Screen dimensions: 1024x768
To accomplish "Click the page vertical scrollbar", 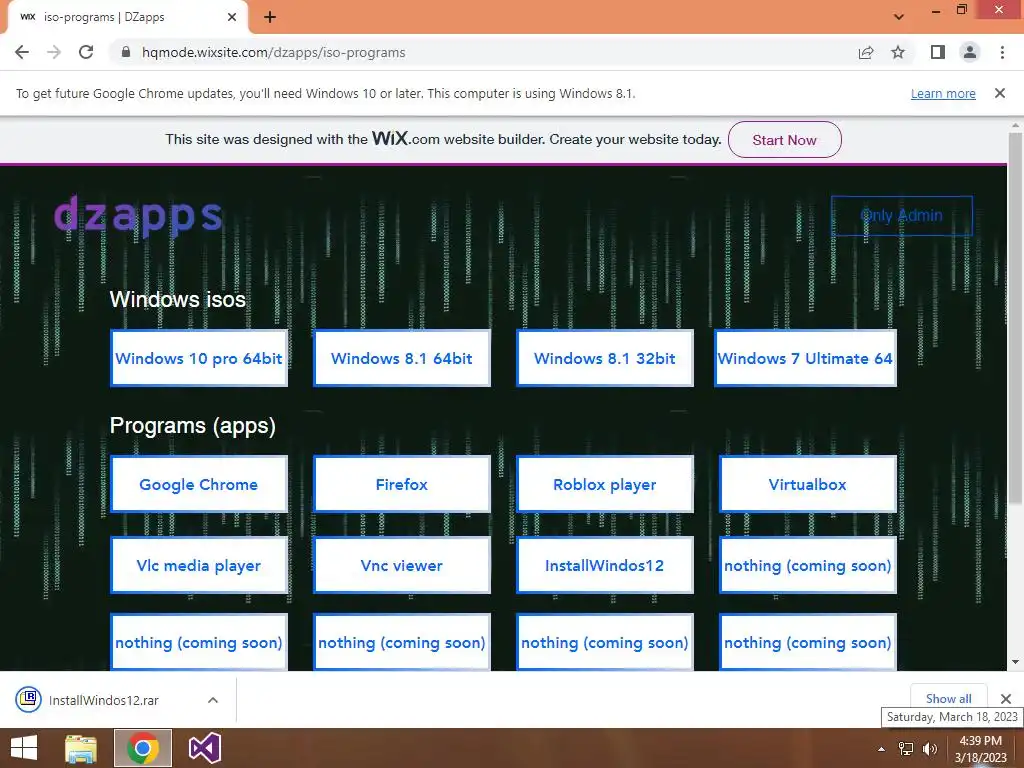I will coord(1015,318).
